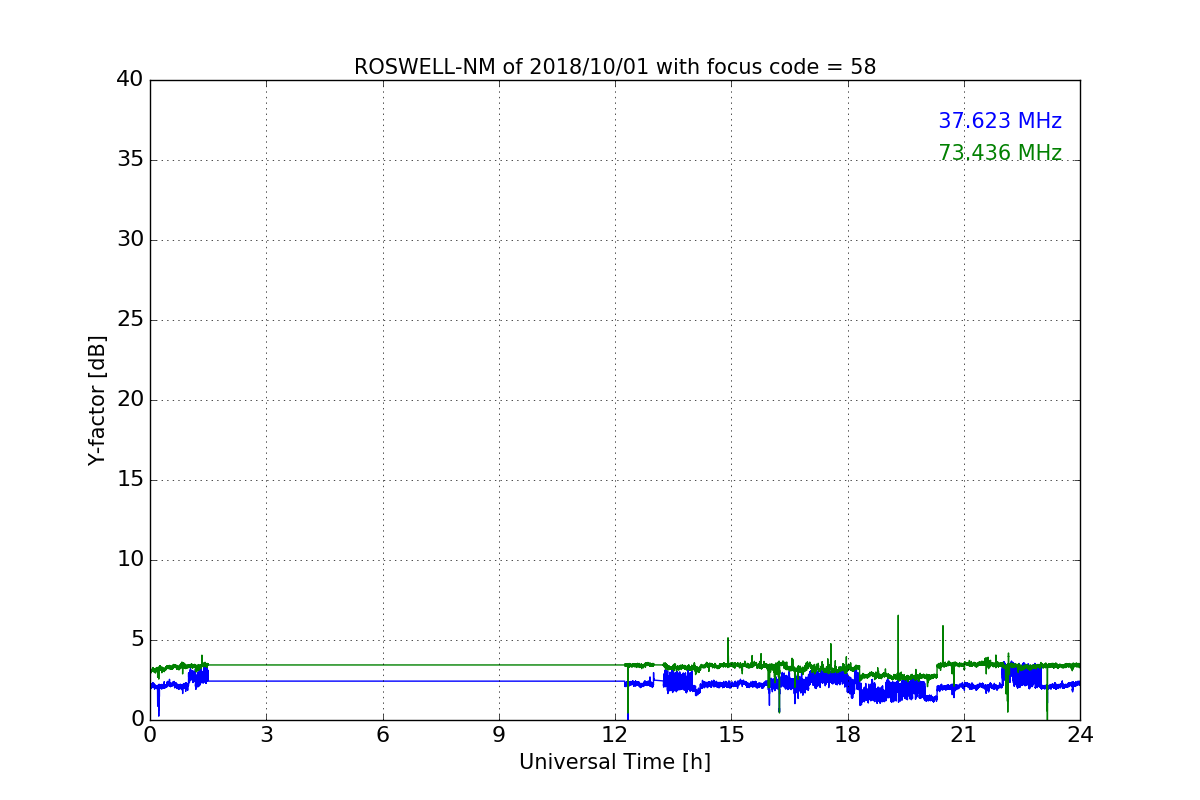Click y-axis tick label 25

130,320
